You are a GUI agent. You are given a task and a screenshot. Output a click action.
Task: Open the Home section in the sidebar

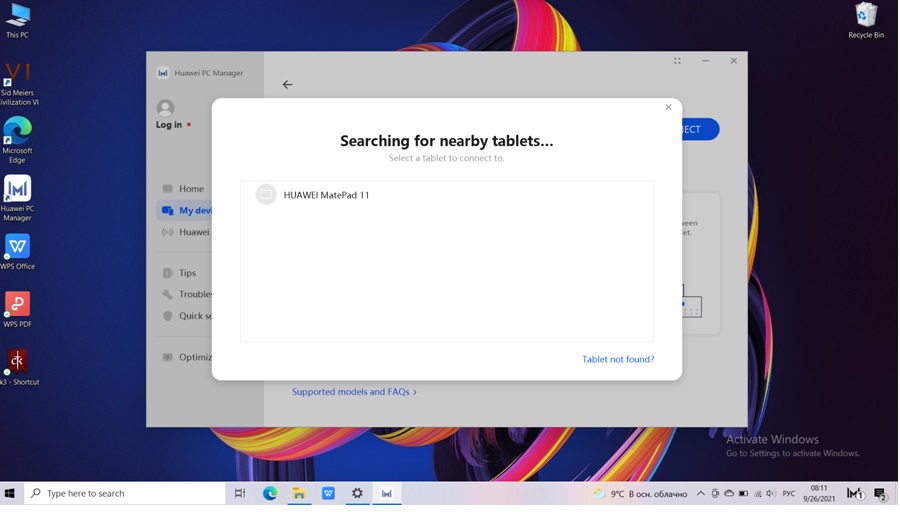190,189
